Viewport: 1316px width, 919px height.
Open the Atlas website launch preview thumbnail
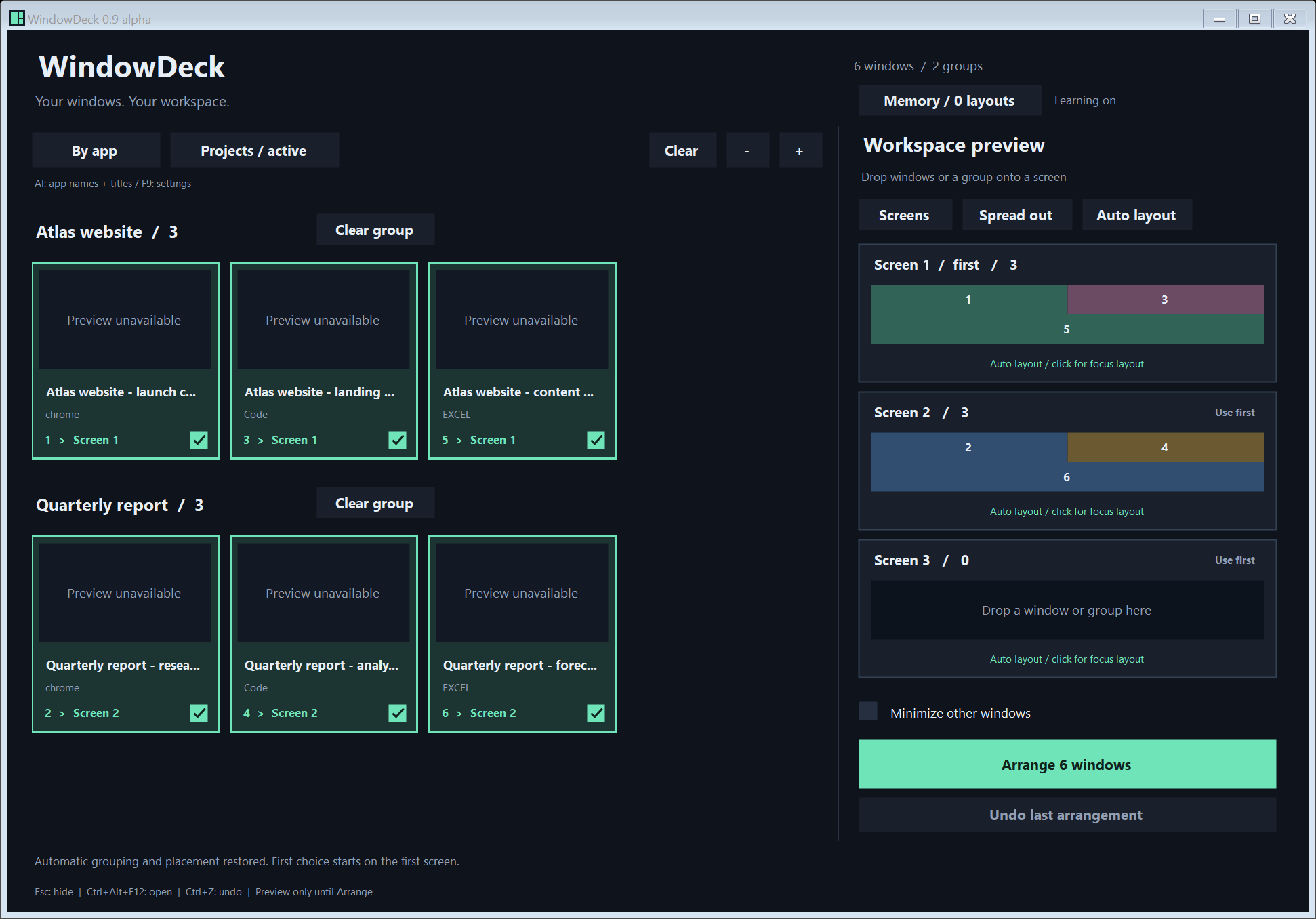[x=125, y=320]
